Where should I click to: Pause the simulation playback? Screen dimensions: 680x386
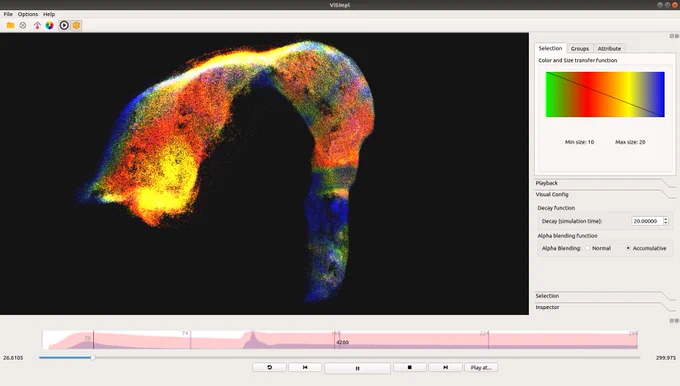coord(357,368)
